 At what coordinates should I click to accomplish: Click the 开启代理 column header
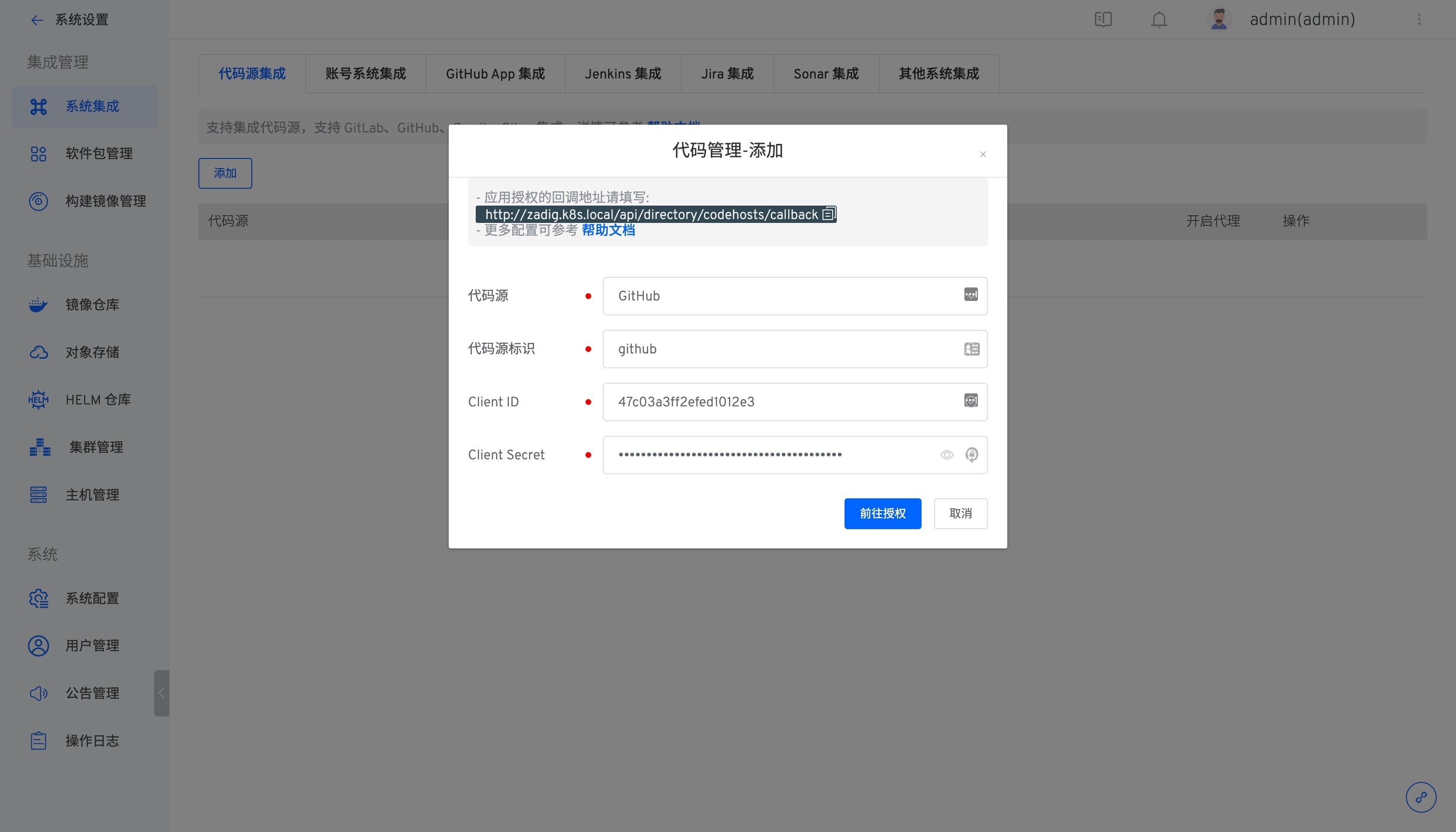coord(1213,221)
